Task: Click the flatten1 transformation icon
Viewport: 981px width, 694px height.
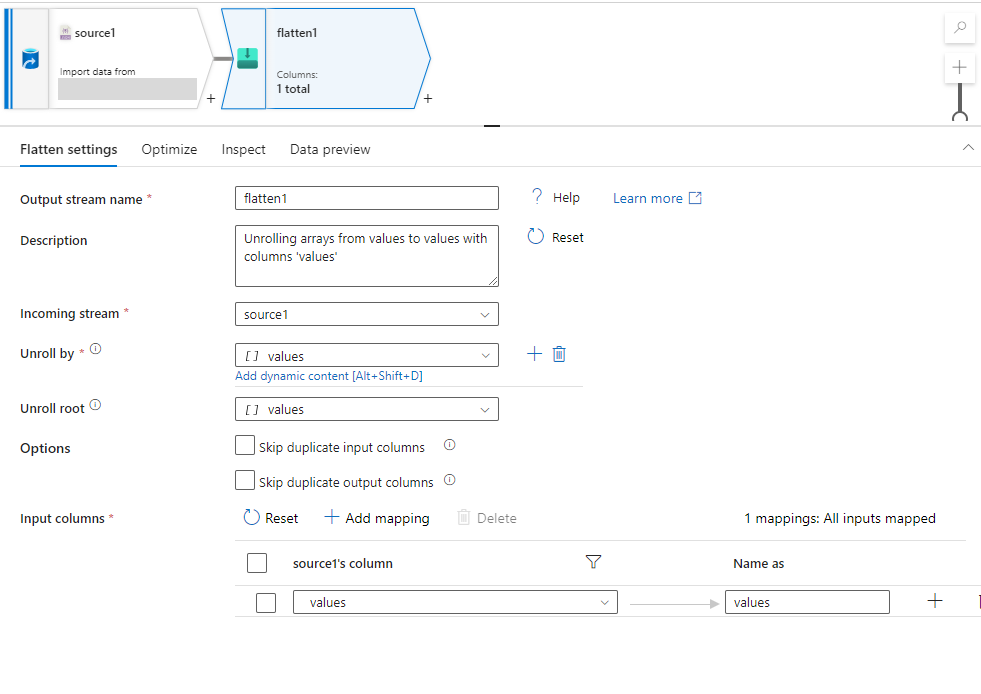Action: click(247, 59)
